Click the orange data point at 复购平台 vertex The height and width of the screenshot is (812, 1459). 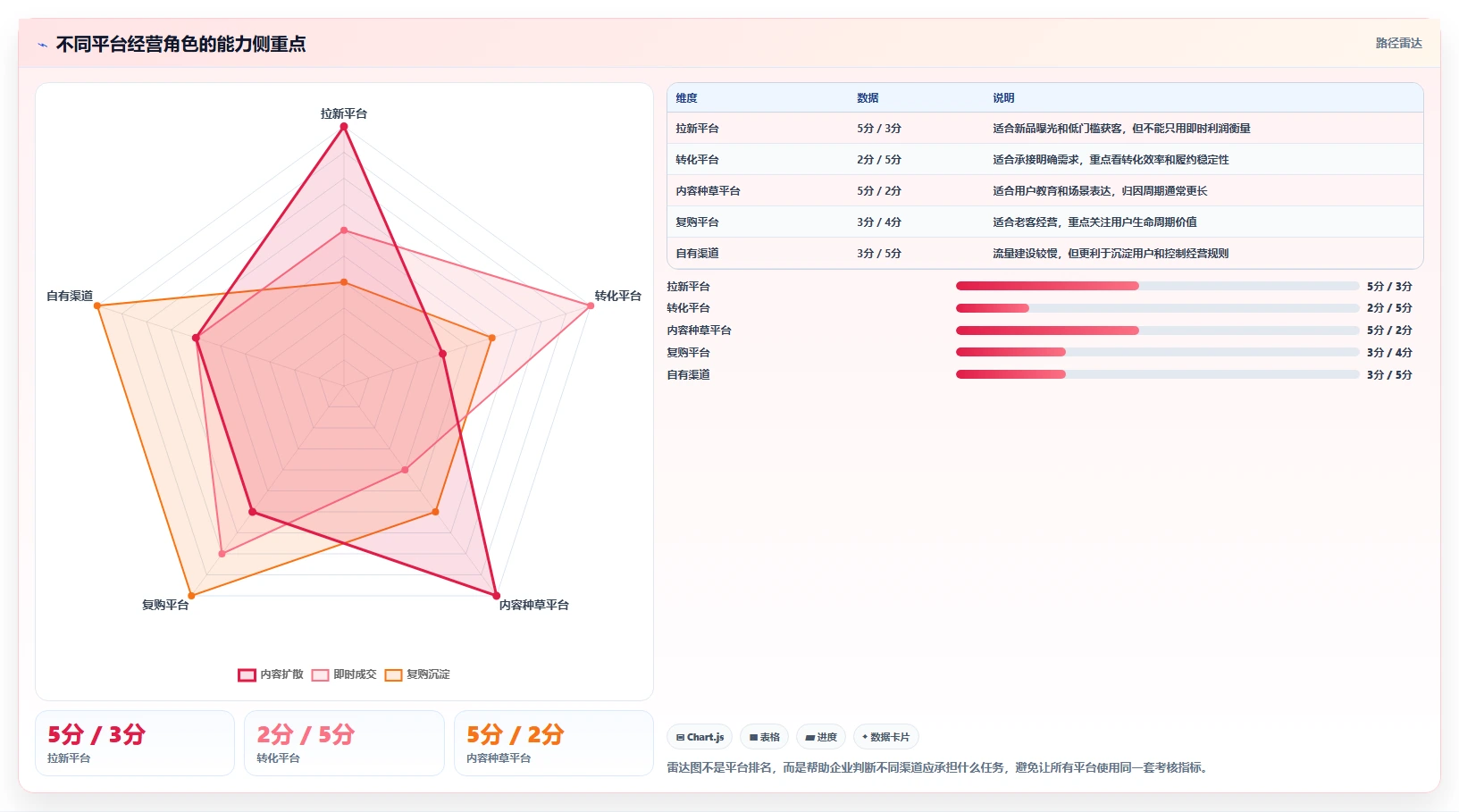pos(191,596)
